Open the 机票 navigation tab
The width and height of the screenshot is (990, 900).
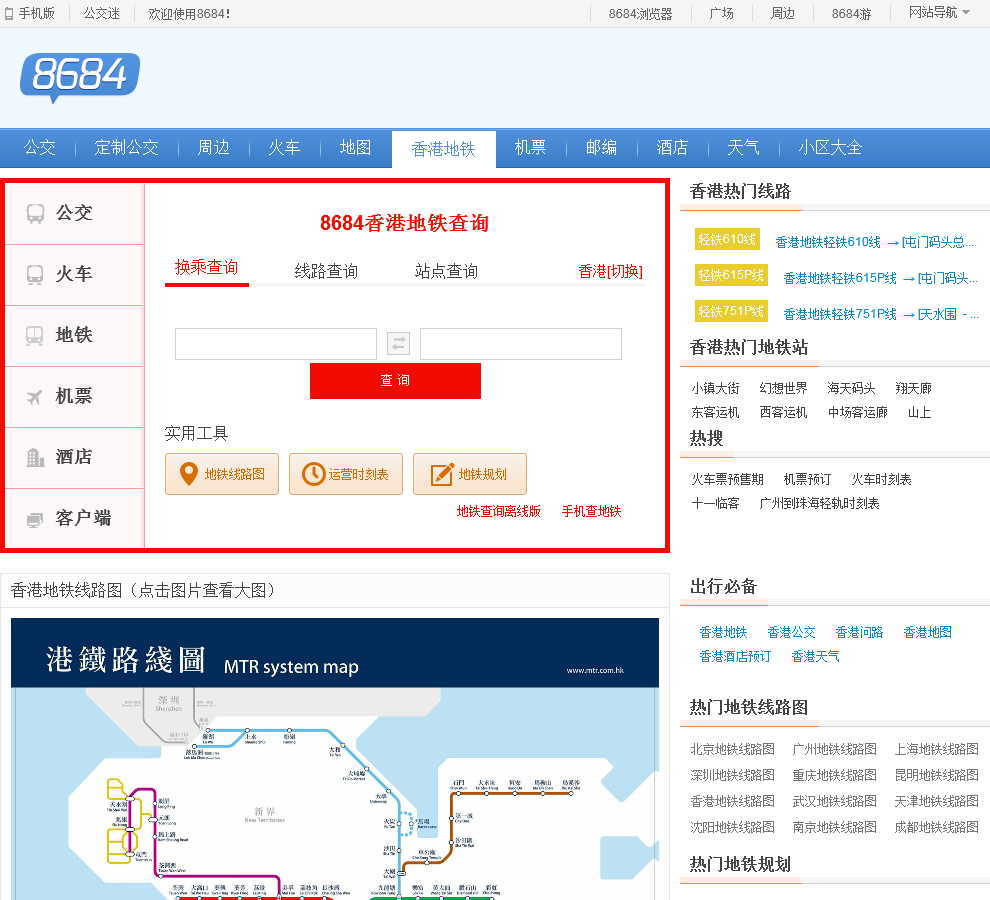[530, 148]
